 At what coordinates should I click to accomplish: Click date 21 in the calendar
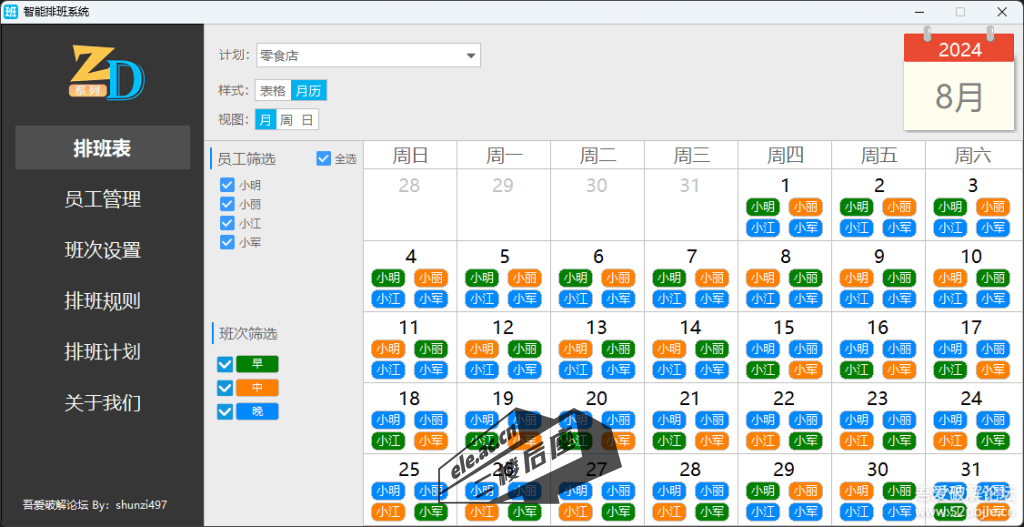coord(690,398)
